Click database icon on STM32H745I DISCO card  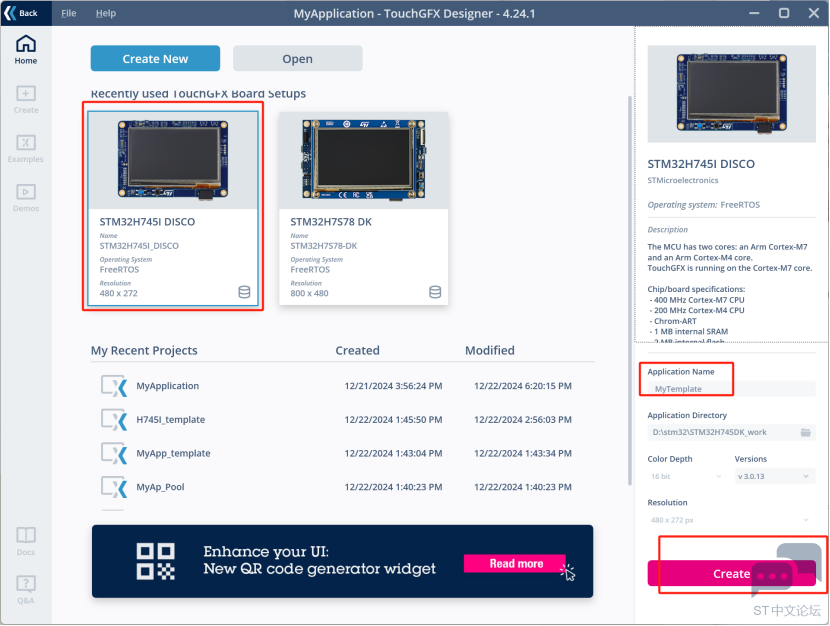pyautogui.click(x=244, y=292)
